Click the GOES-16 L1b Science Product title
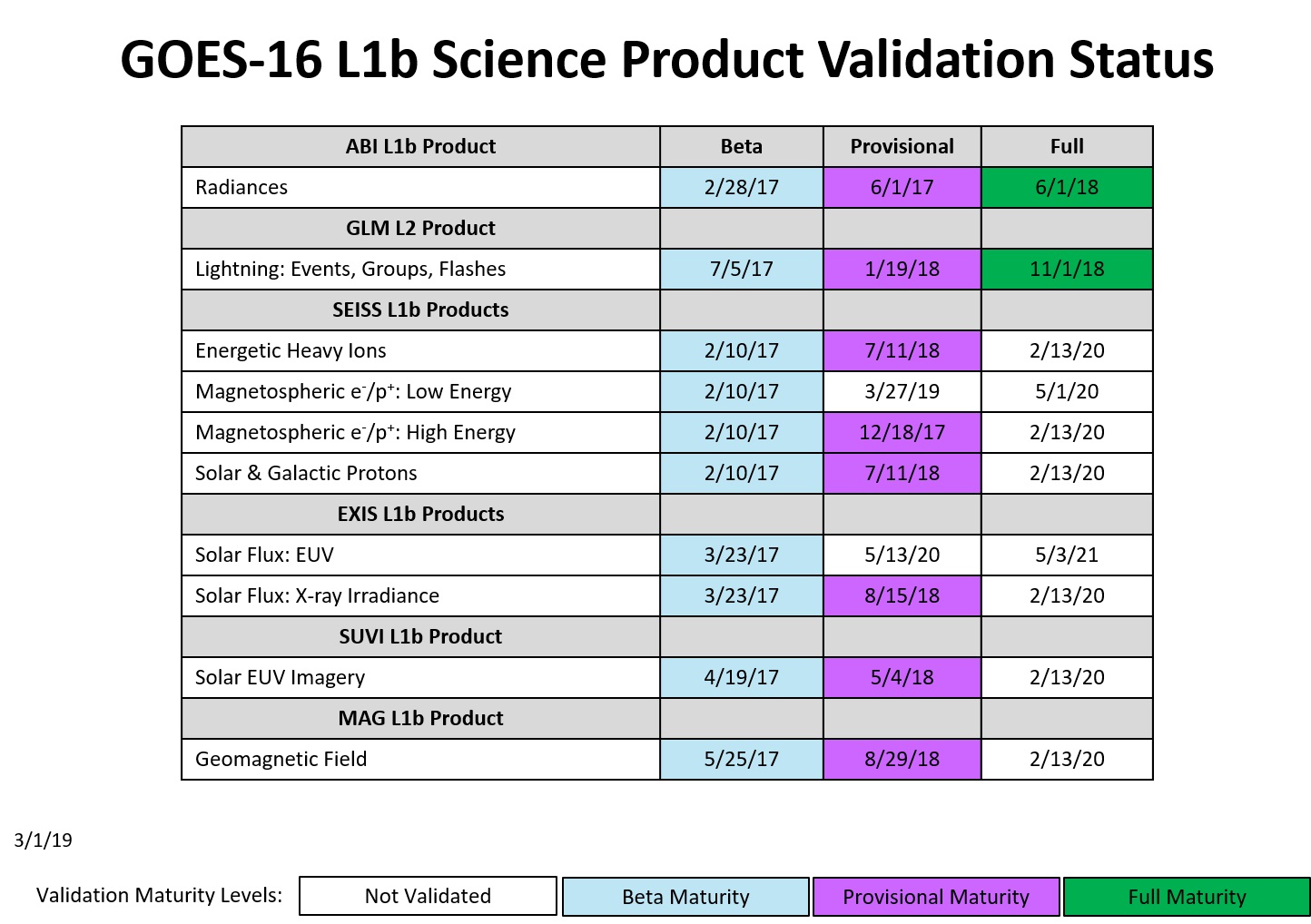The height and width of the screenshot is (924, 1311). click(x=667, y=60)
